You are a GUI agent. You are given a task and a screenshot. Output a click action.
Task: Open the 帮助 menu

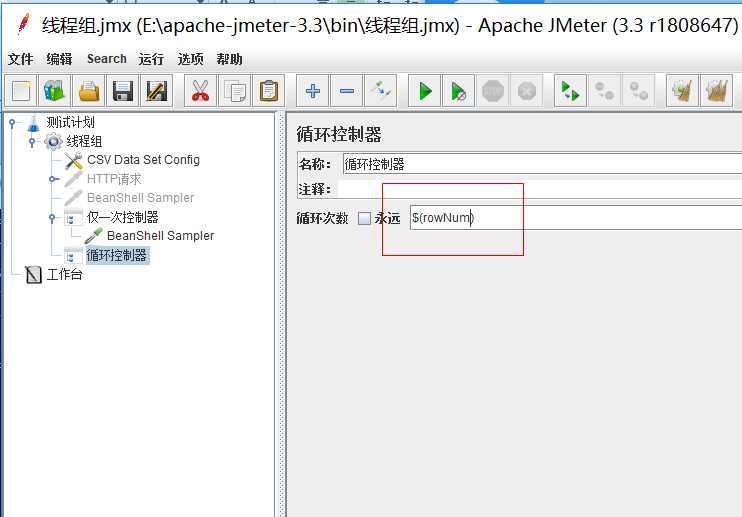tap(230, 59)
